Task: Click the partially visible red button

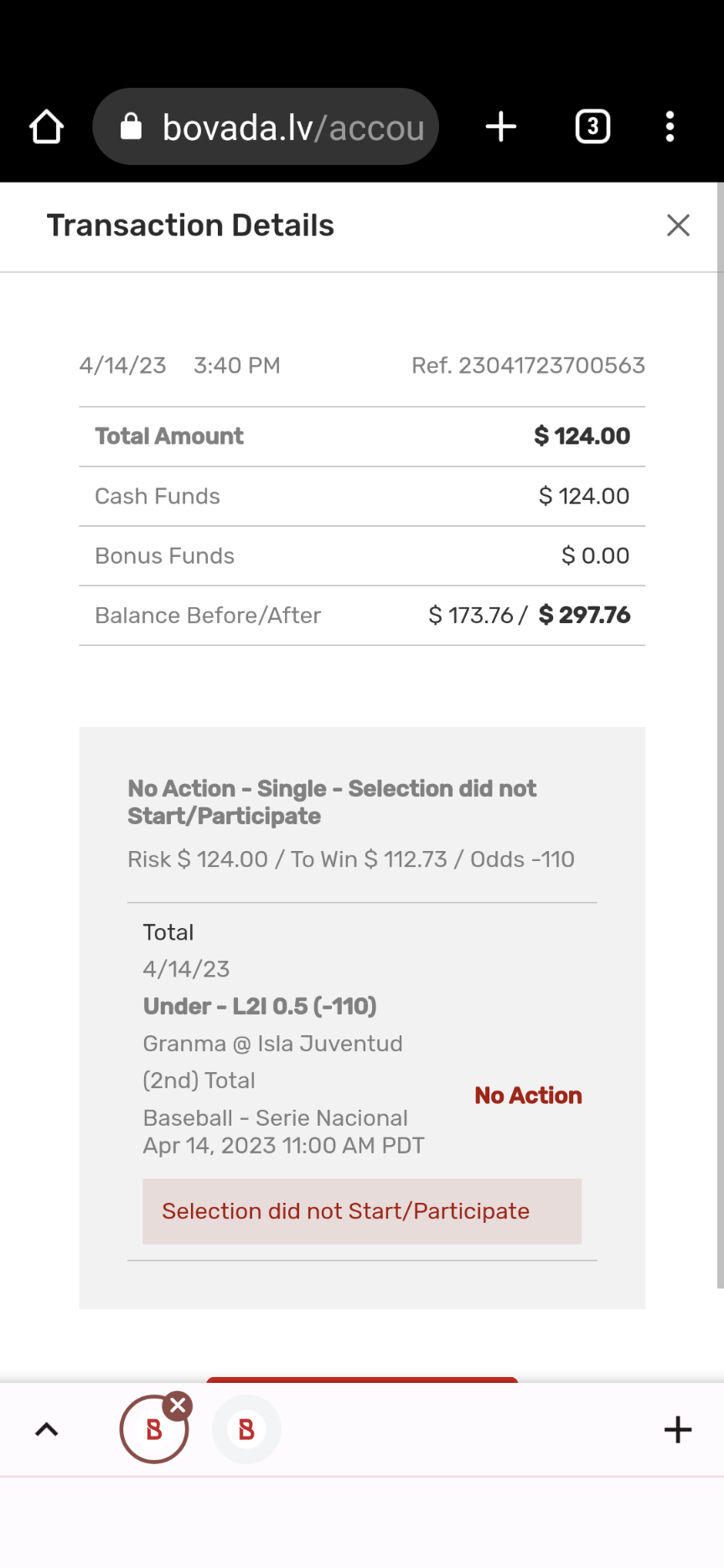Action: [362, 1380]
